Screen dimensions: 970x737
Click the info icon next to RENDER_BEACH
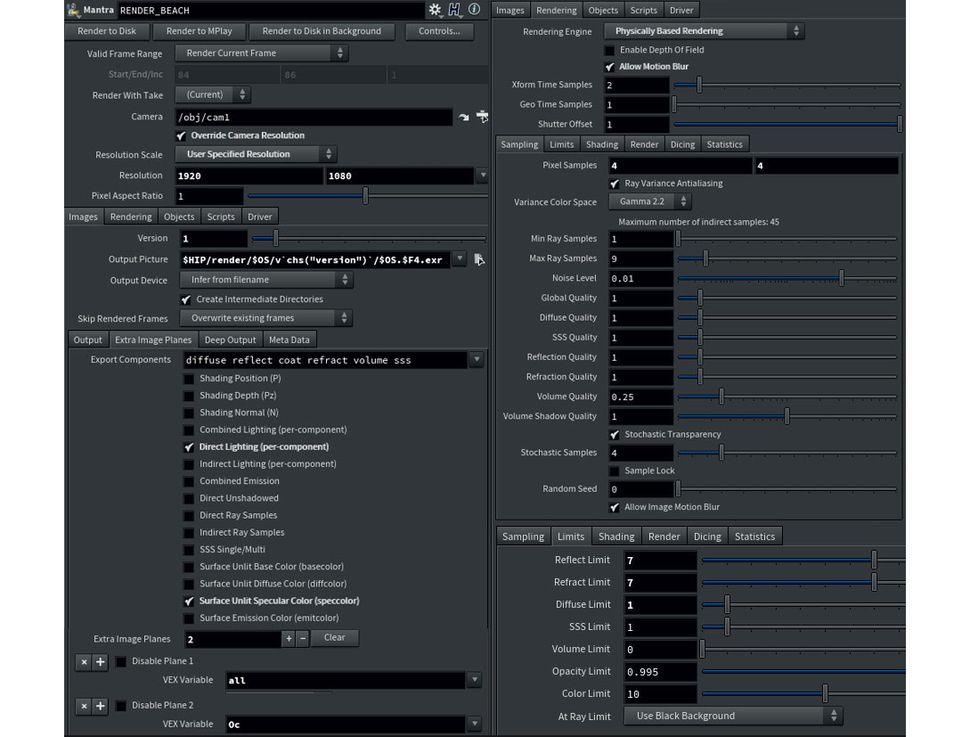coord(474,10)
